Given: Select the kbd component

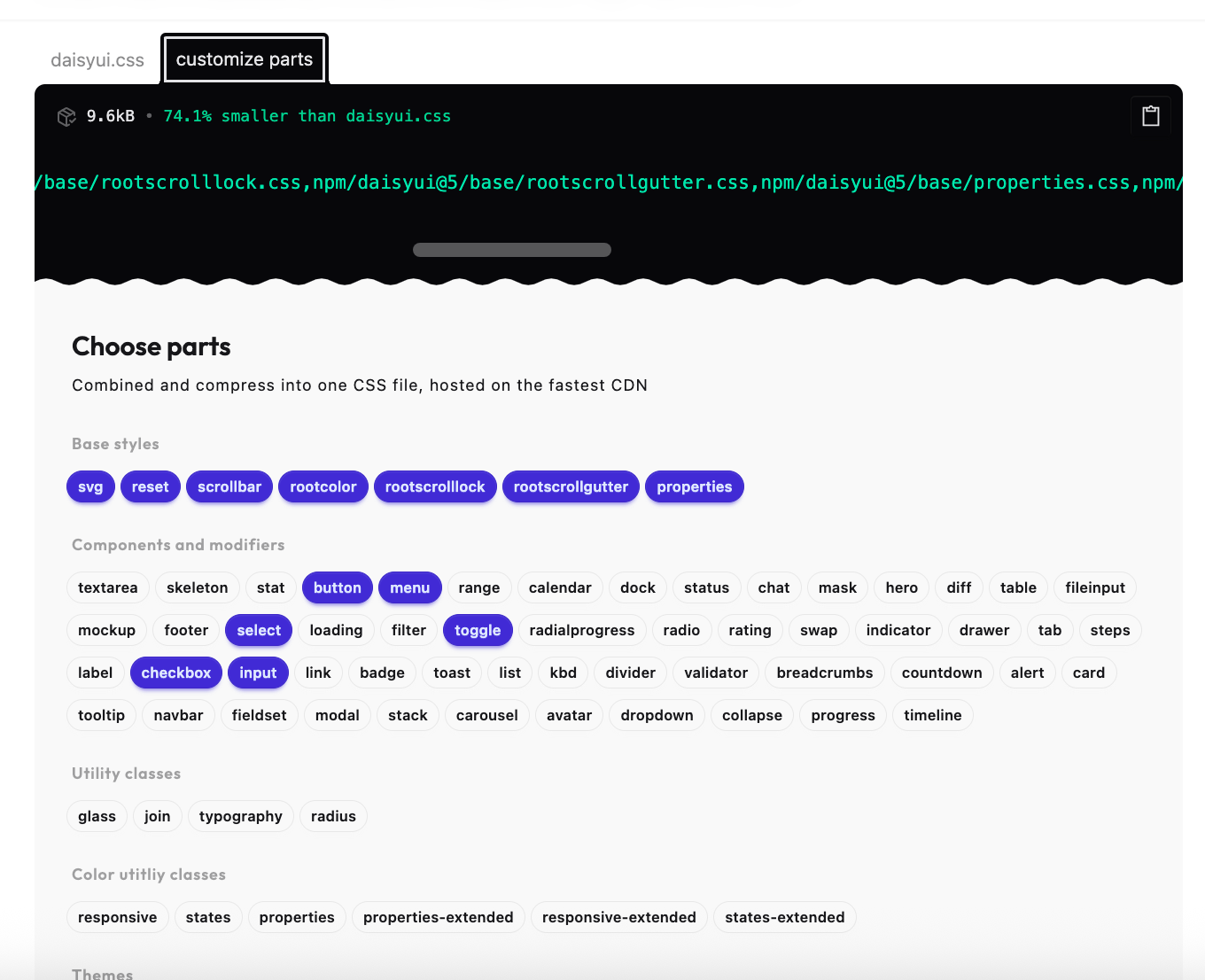Looking at the screenshot, I should tap(564, 673).
